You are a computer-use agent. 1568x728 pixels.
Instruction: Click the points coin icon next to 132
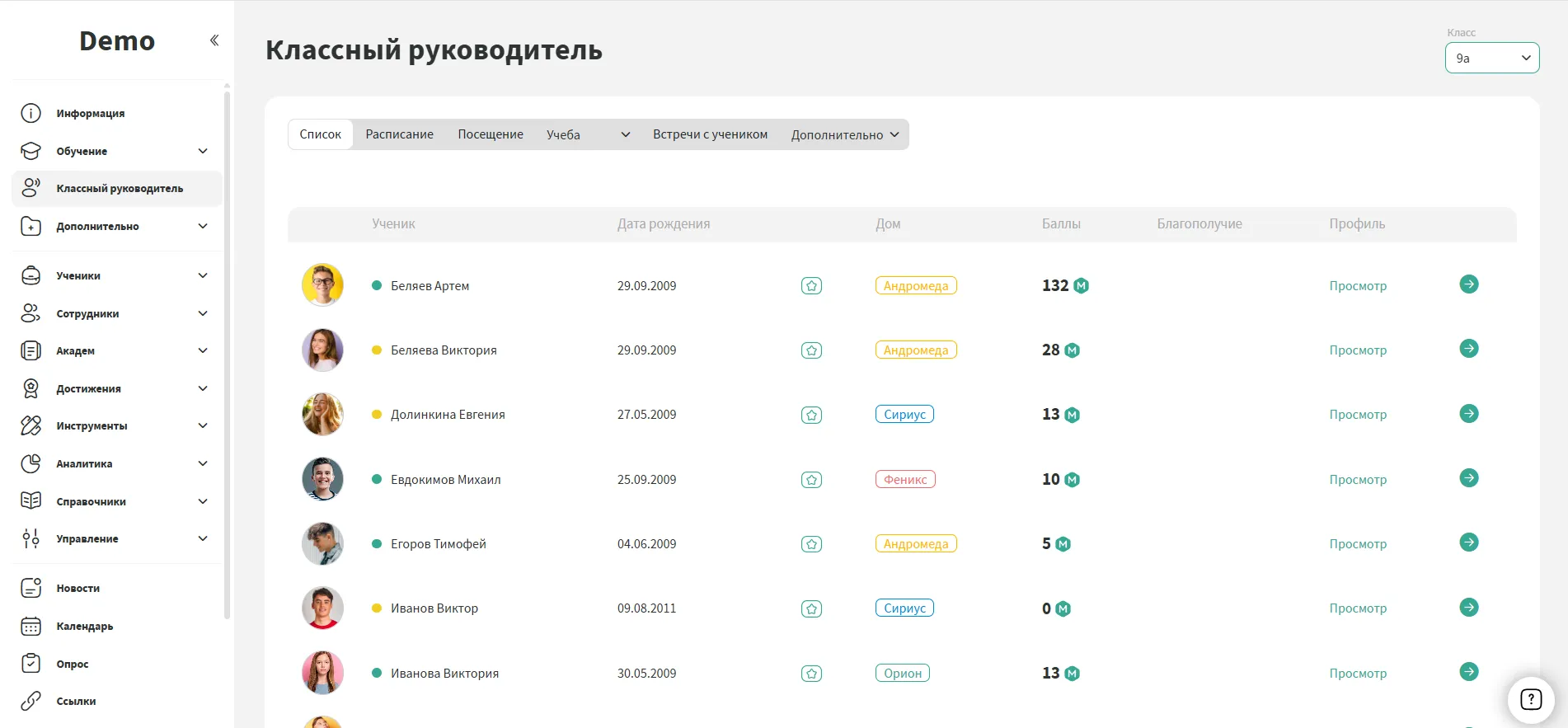pyautogui.click(x=1081, y=286)
